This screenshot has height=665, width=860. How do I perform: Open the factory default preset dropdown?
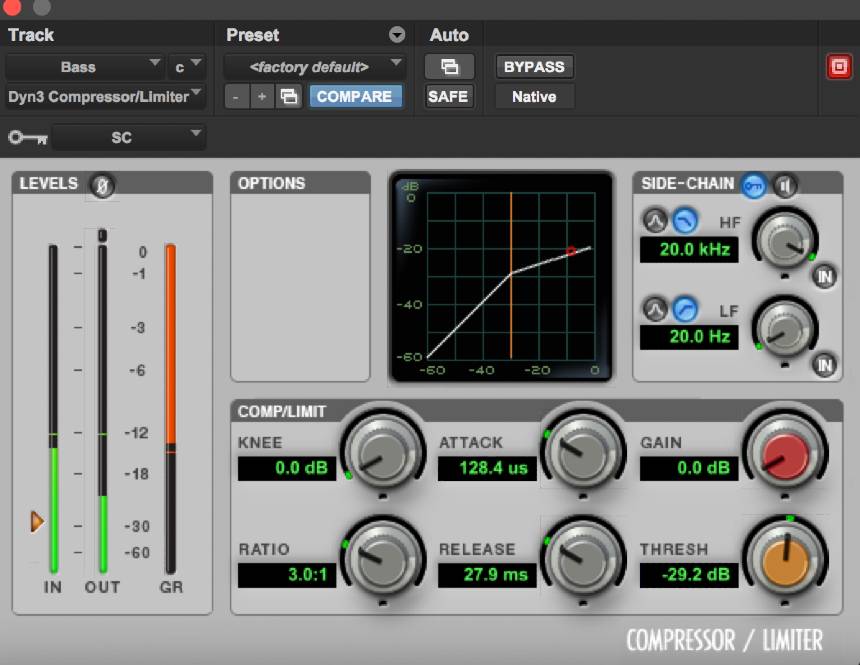point(314,67)
